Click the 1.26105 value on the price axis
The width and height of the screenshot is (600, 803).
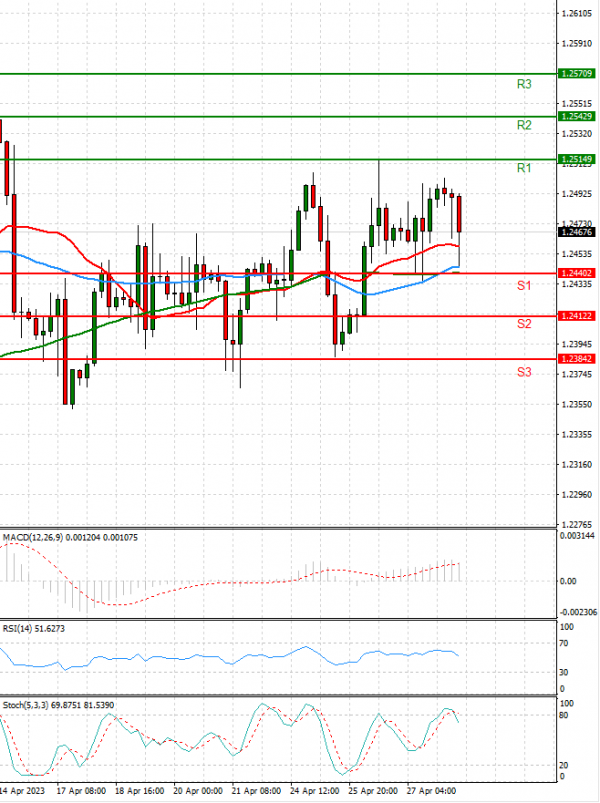575,13
